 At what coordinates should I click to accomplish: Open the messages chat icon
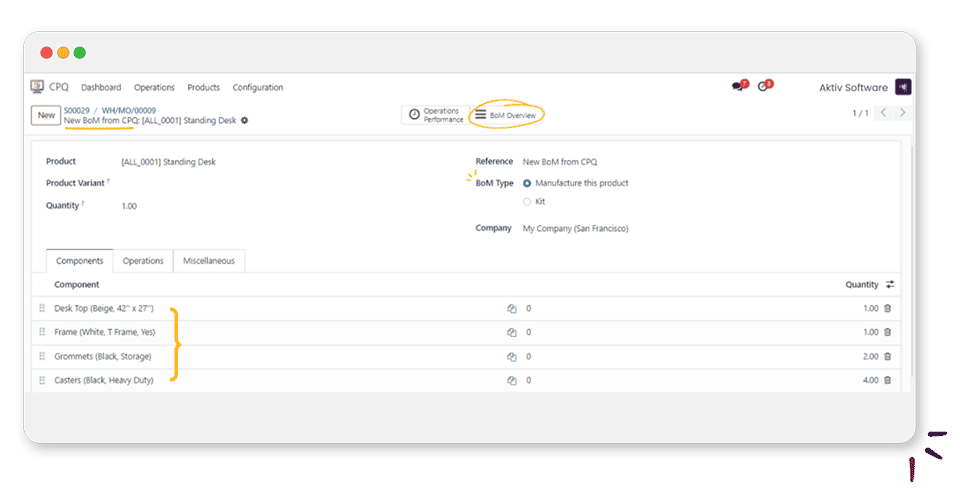(x=737, y=87)
